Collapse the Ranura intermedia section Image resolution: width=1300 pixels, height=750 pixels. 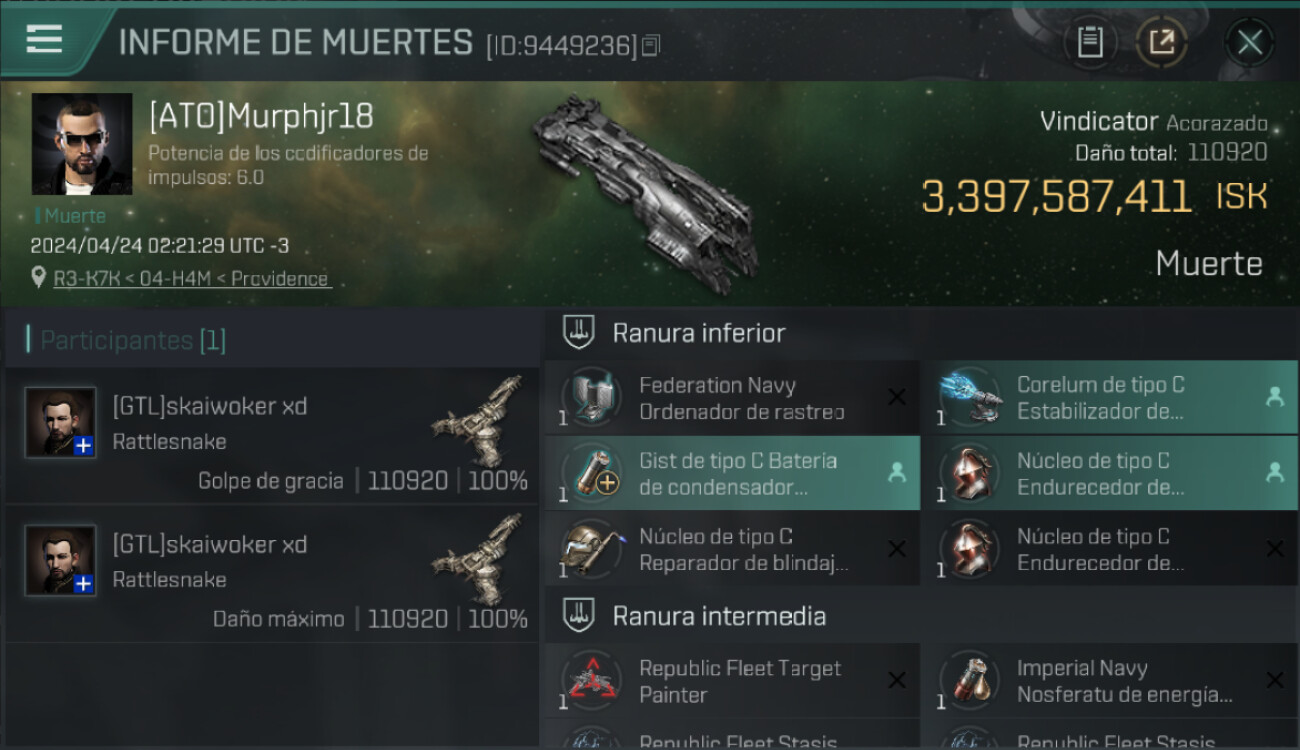[579, 615]
